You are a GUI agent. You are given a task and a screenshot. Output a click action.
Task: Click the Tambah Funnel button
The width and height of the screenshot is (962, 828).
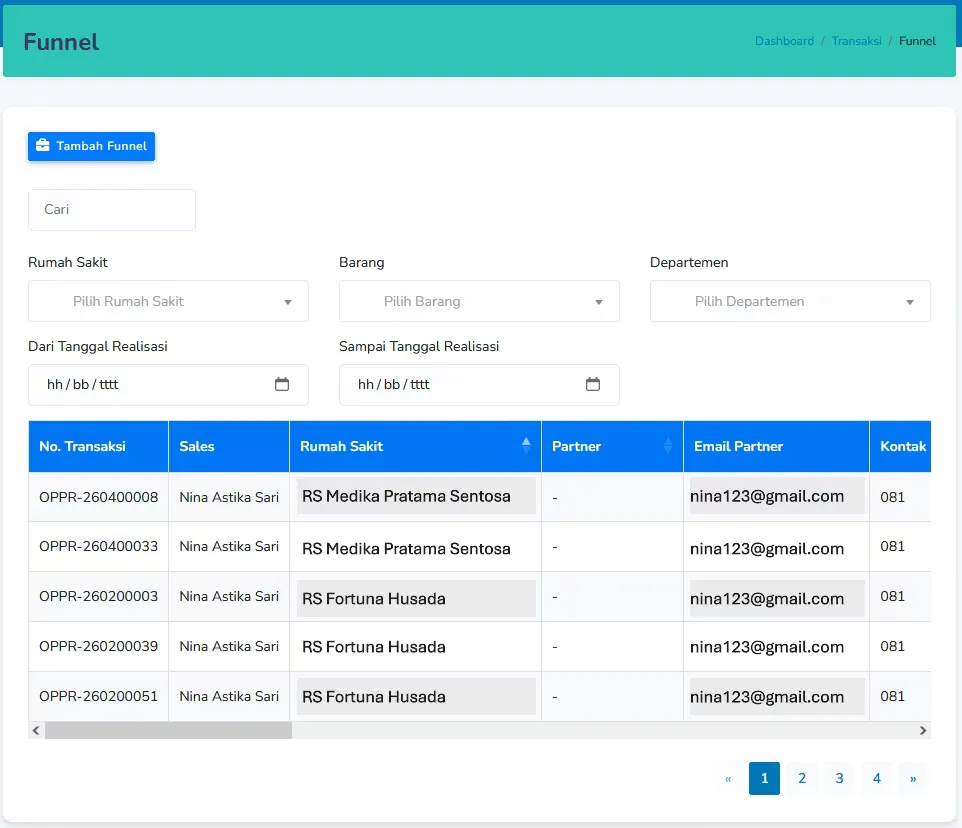tap(91, 146)
